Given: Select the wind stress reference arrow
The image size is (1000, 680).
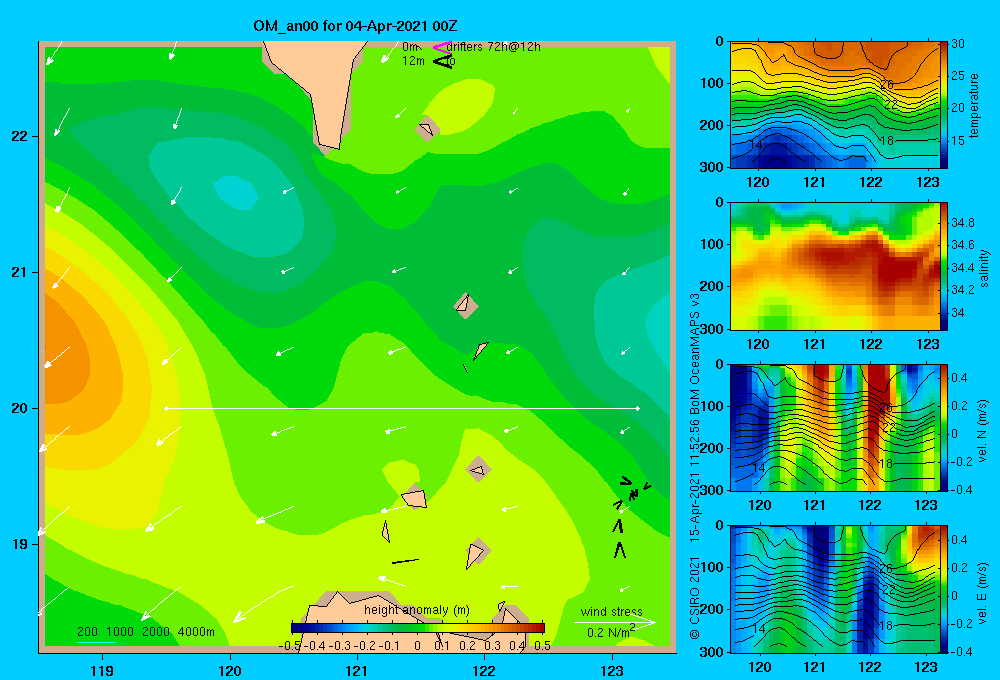Looking at the screenshot, I should coord(614,622).
